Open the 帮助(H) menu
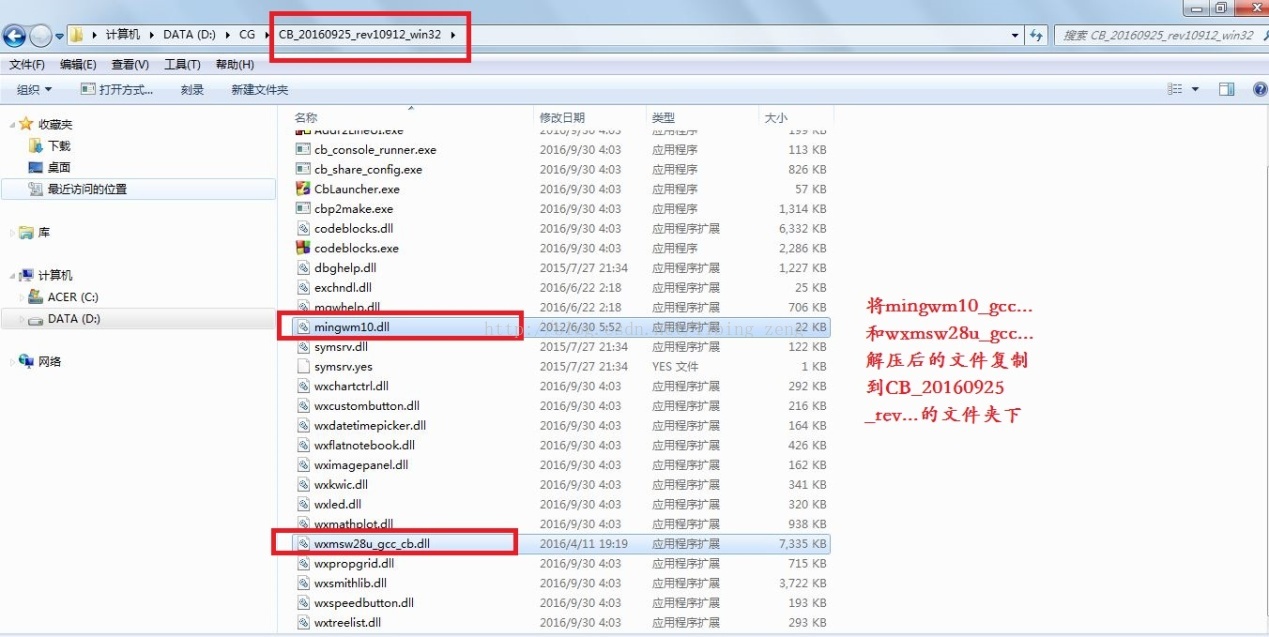 (x=234, y=64)
